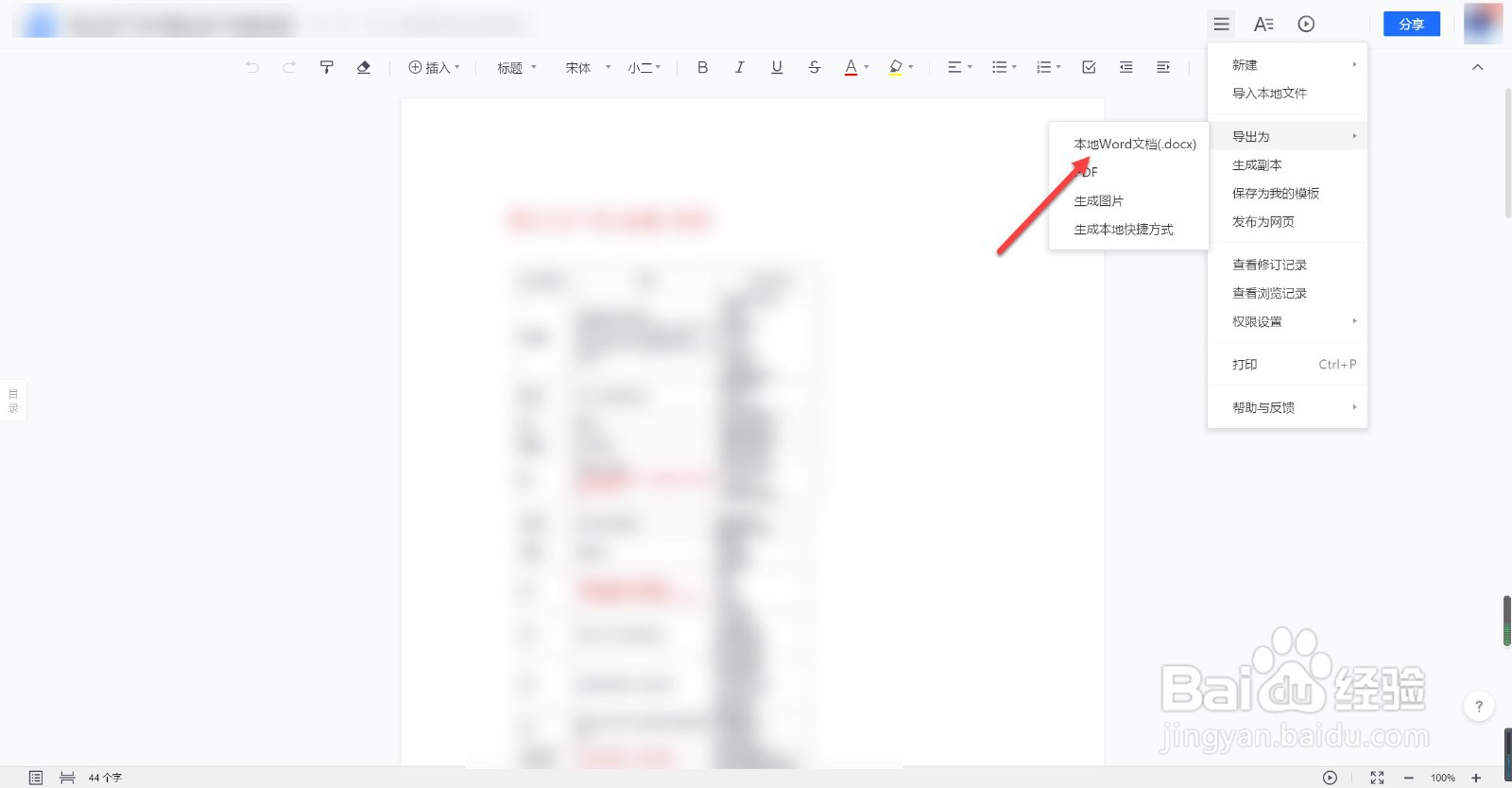1512x788 pixels.
Task: Collapse the toolbar with the chevron
Action: coord(1478,67)
